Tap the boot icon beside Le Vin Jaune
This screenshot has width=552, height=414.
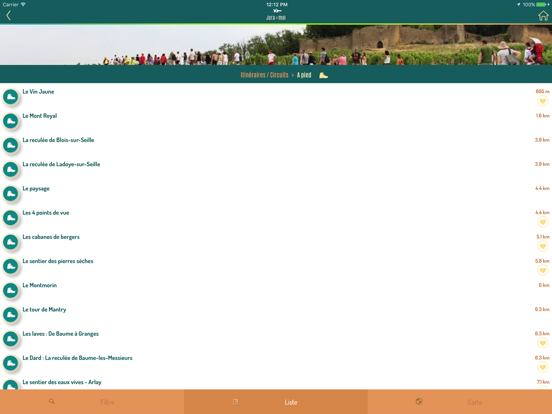(x=11, y=97)
